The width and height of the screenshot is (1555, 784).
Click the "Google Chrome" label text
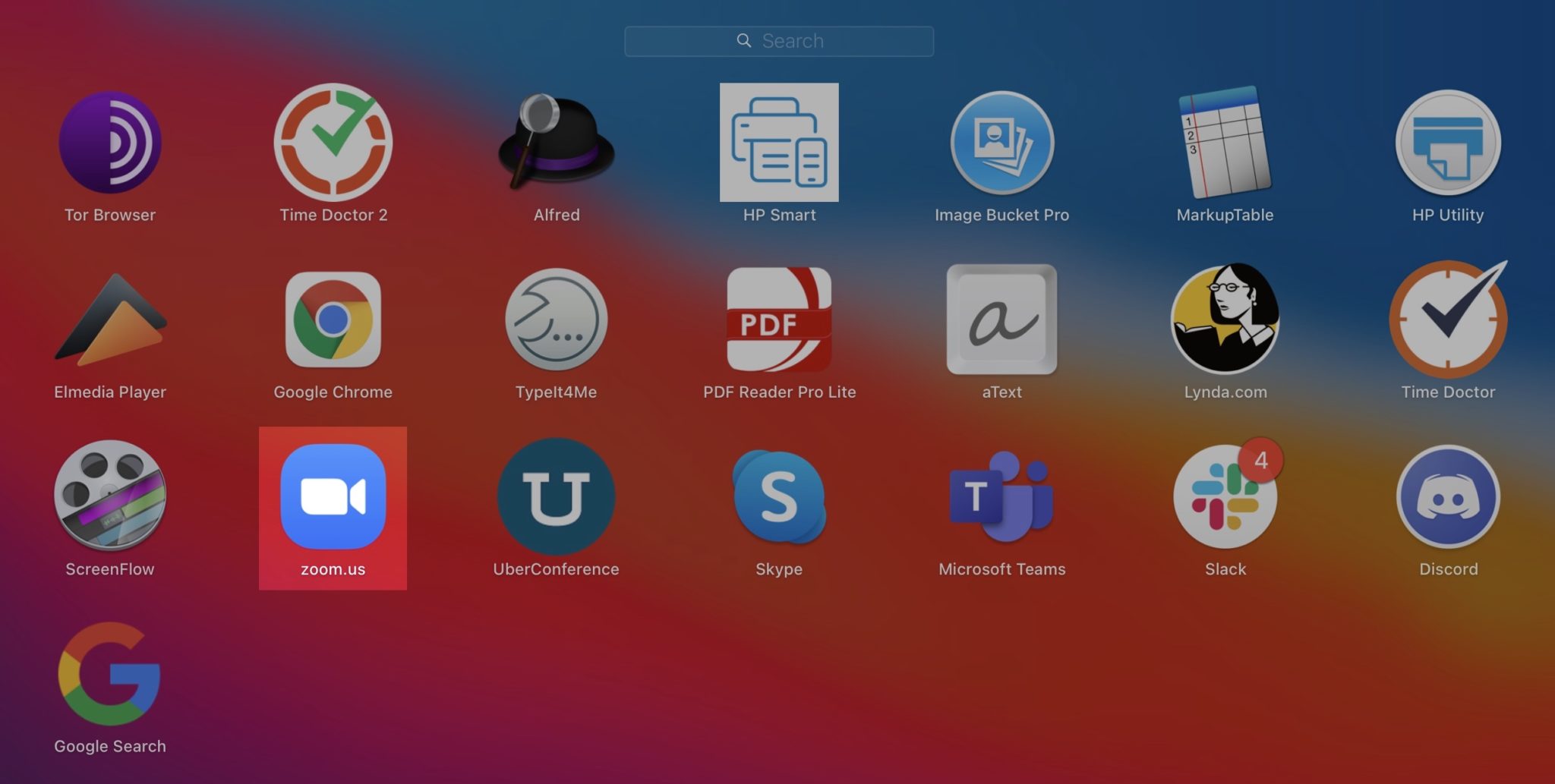(333, 392)
